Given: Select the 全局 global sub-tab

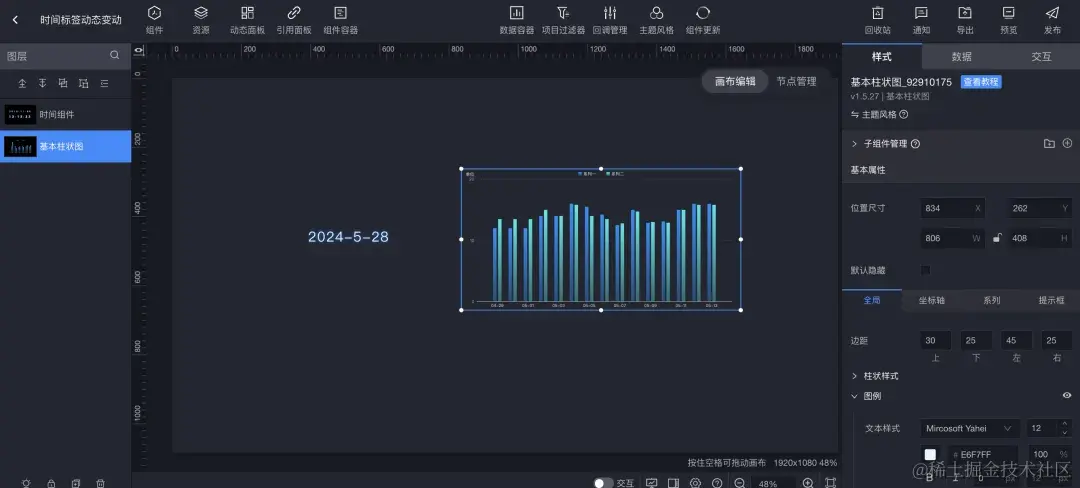Looking at the screenshot, I should pos(872,300).
